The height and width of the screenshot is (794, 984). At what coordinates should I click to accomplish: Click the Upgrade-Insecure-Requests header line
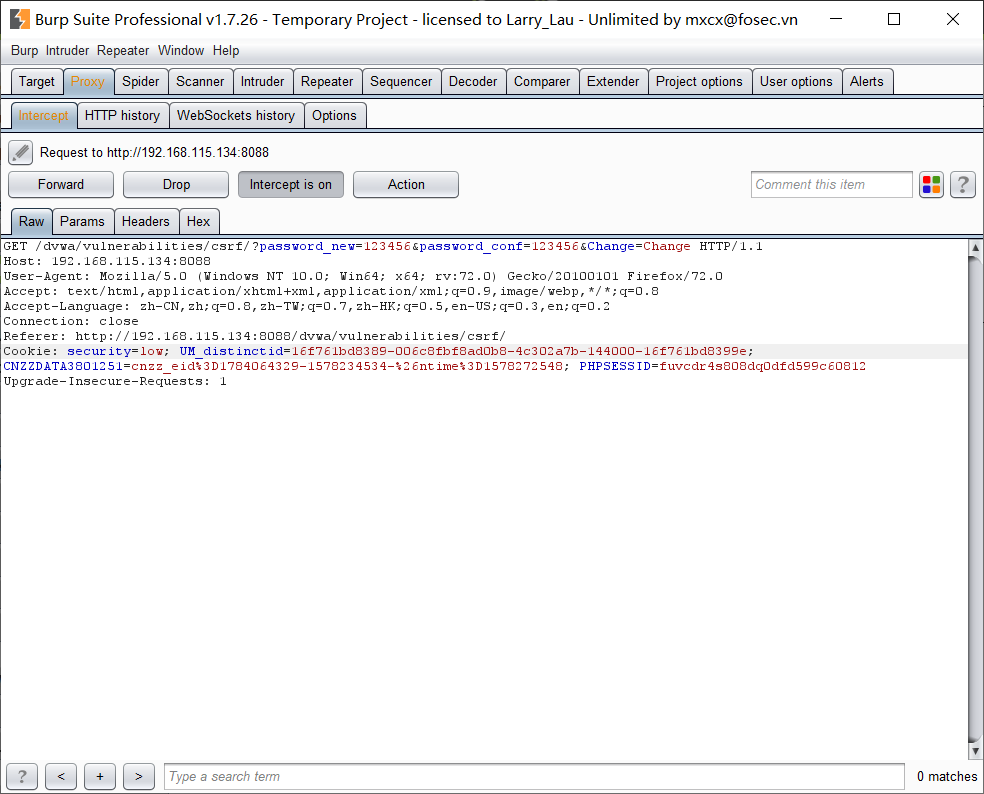click(x=115, y=381)
